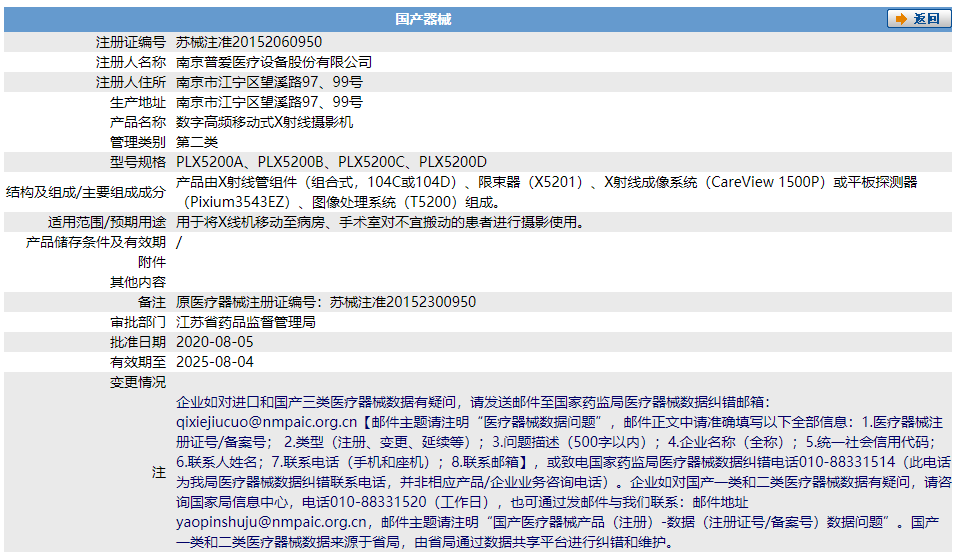Click the 第二类 management category value
Screen dimensions: 954x555
197,142
